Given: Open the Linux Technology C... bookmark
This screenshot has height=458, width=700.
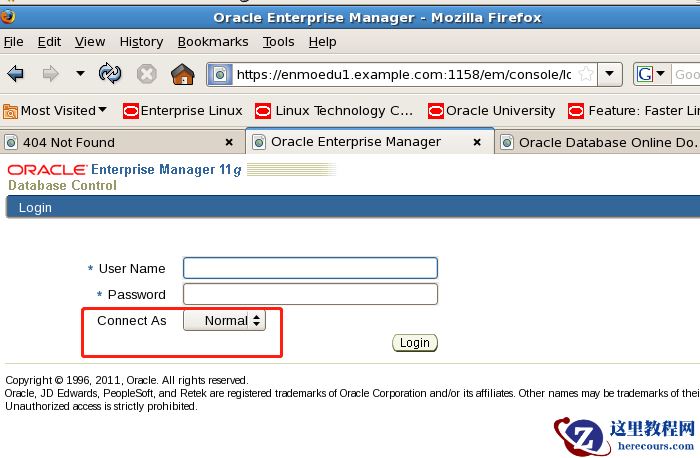Looking at the screenshot, I should pos(334,111).
